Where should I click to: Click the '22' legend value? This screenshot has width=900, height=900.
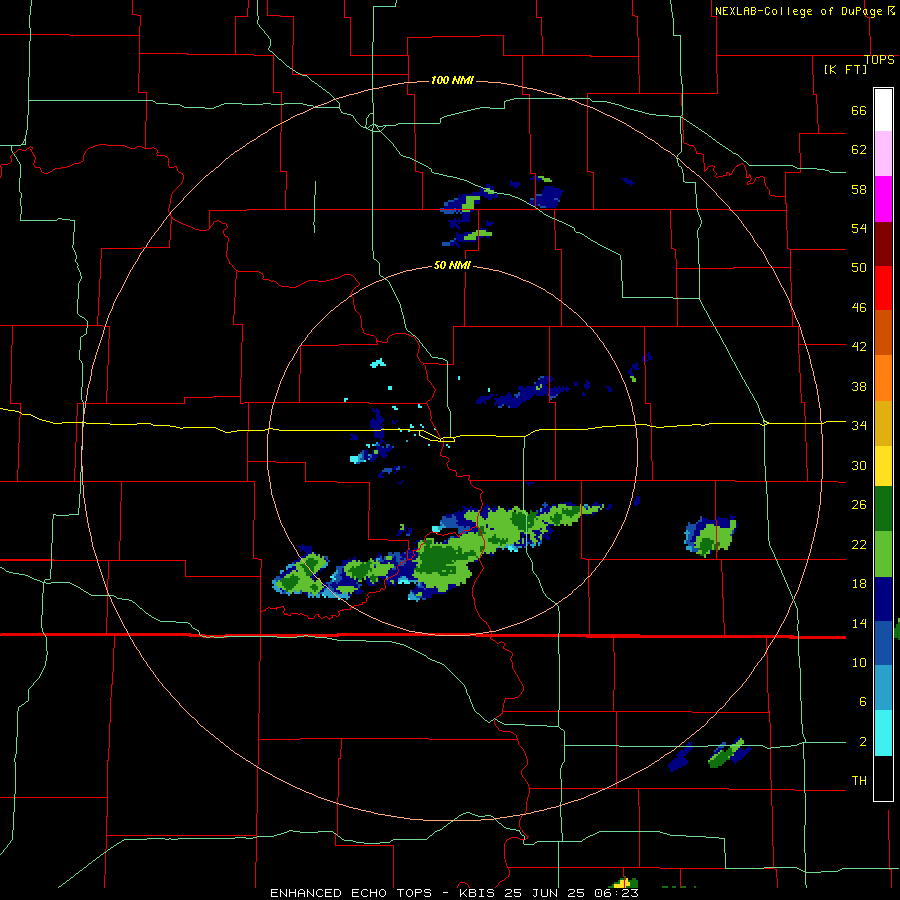[x=859, y=545]
